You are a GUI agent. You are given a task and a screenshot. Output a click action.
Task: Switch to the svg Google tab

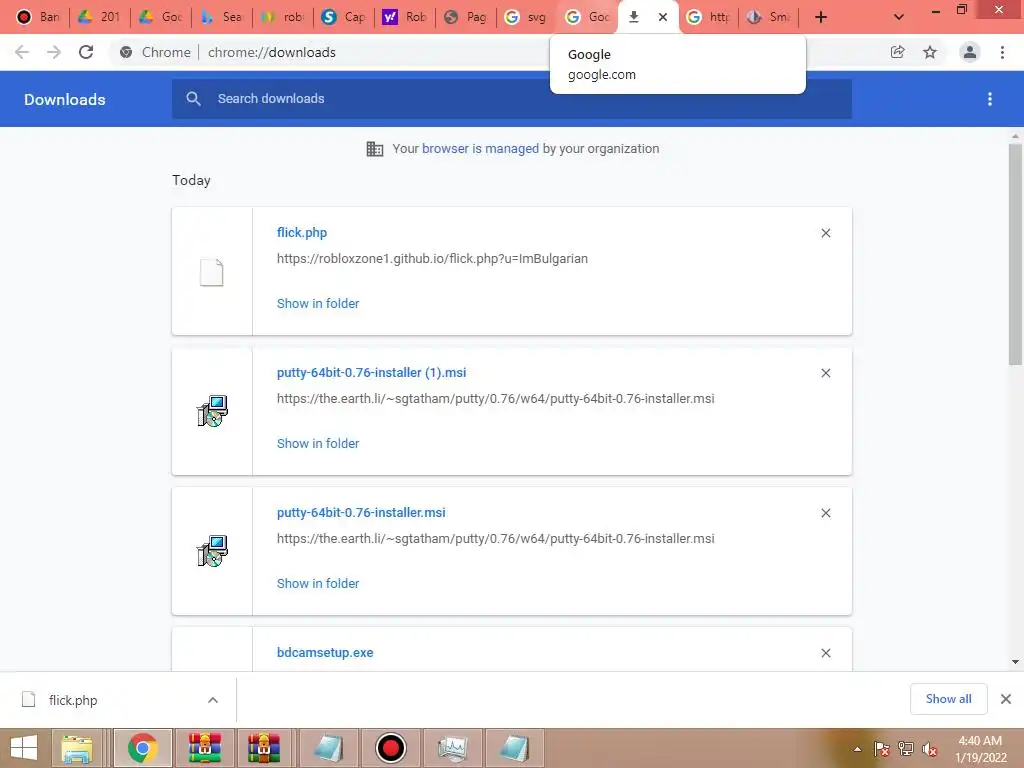pos(526,17)
